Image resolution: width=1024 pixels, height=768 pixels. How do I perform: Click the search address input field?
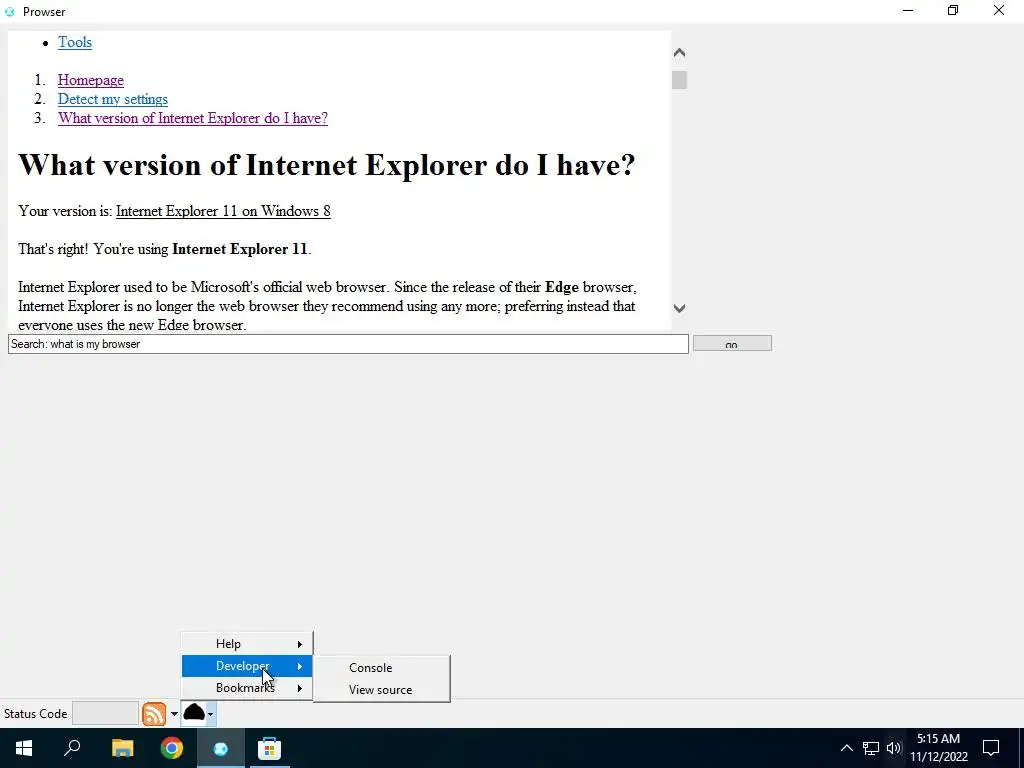point(348,344)
